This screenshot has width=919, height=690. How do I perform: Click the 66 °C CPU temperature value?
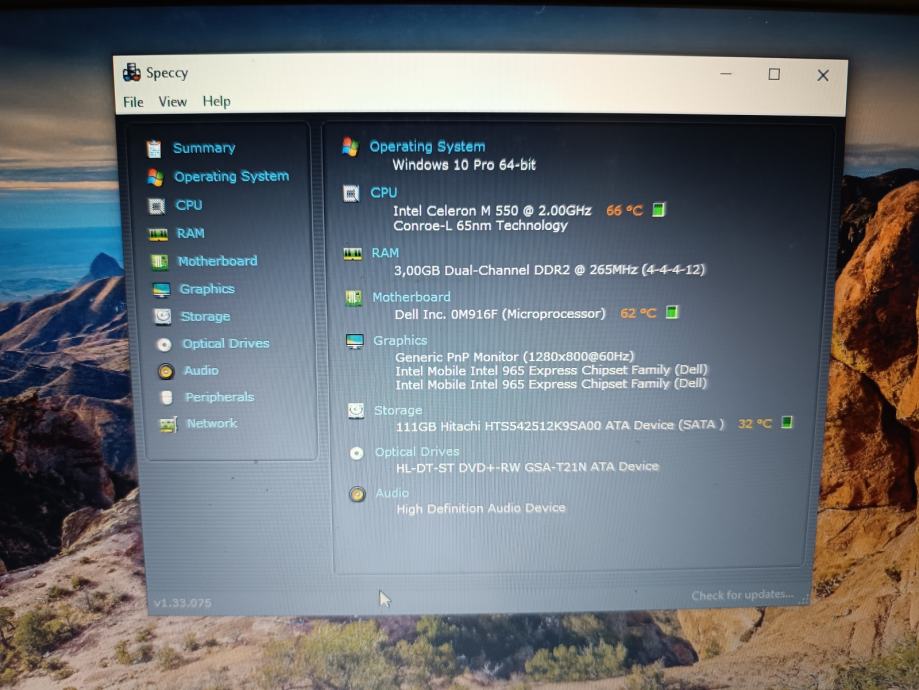(625, 210)
